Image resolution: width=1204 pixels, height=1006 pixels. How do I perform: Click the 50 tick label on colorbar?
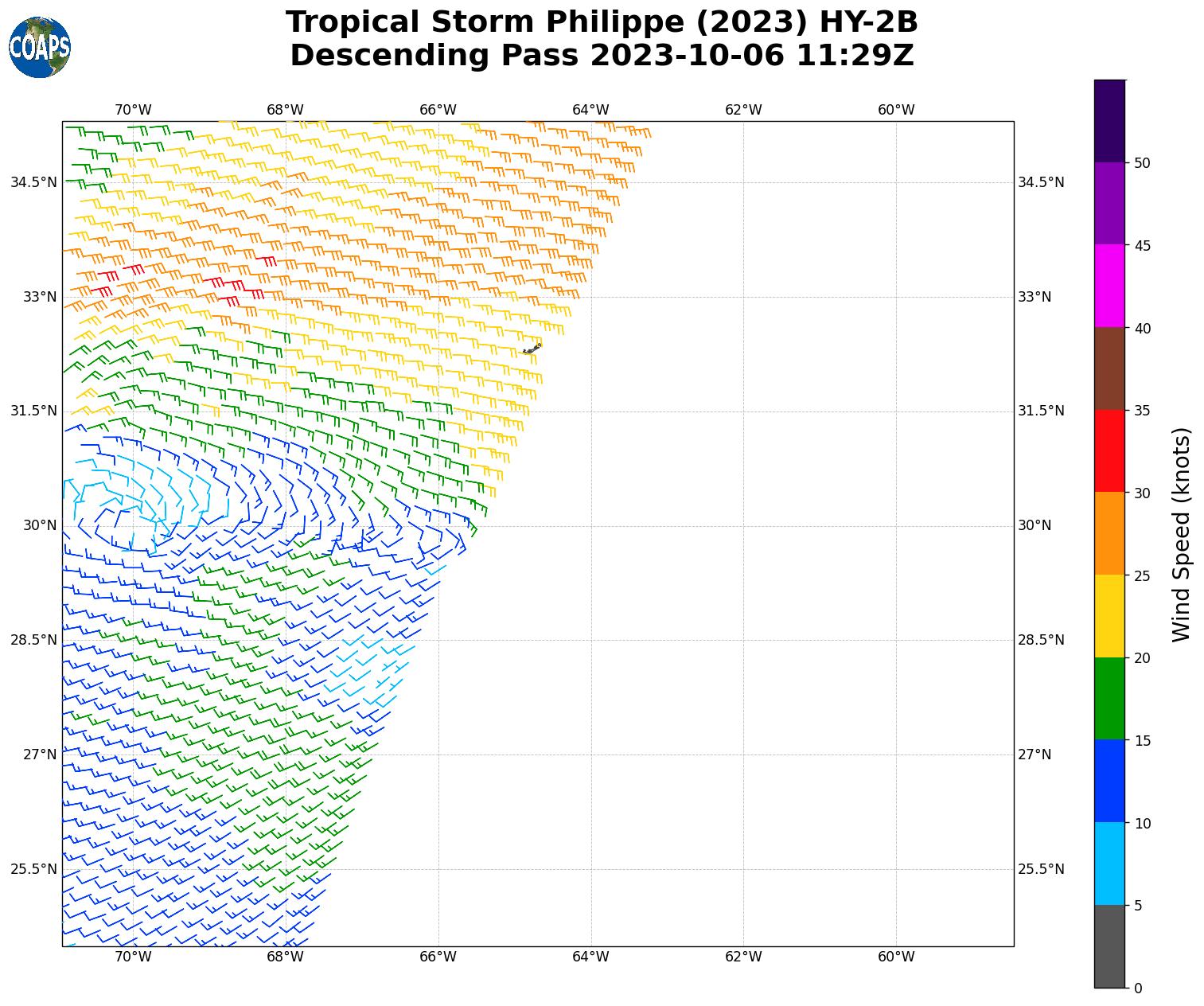pyautogui.click(x=1142, y=163)
